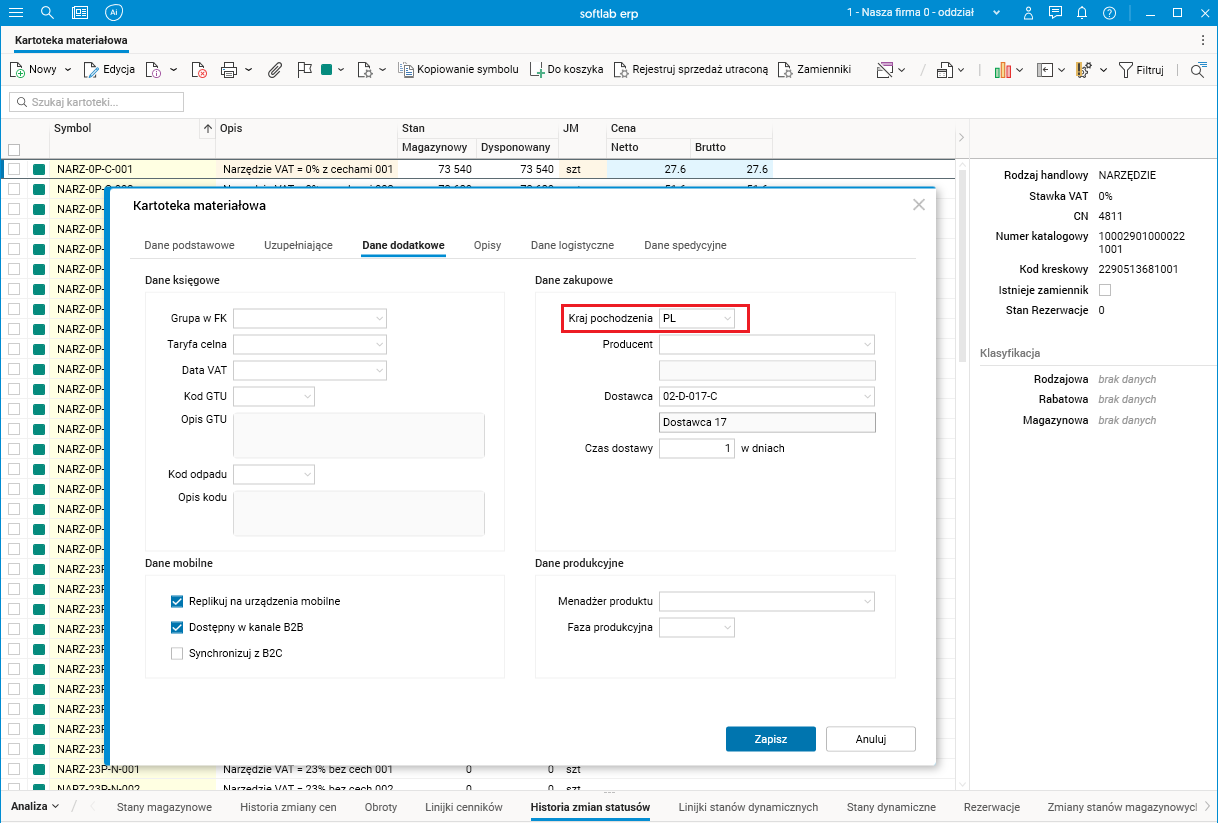Open the hamburger main menu
Viewport: 1218px width, 823px height.
pyautogui.click(x=16, y=13)
